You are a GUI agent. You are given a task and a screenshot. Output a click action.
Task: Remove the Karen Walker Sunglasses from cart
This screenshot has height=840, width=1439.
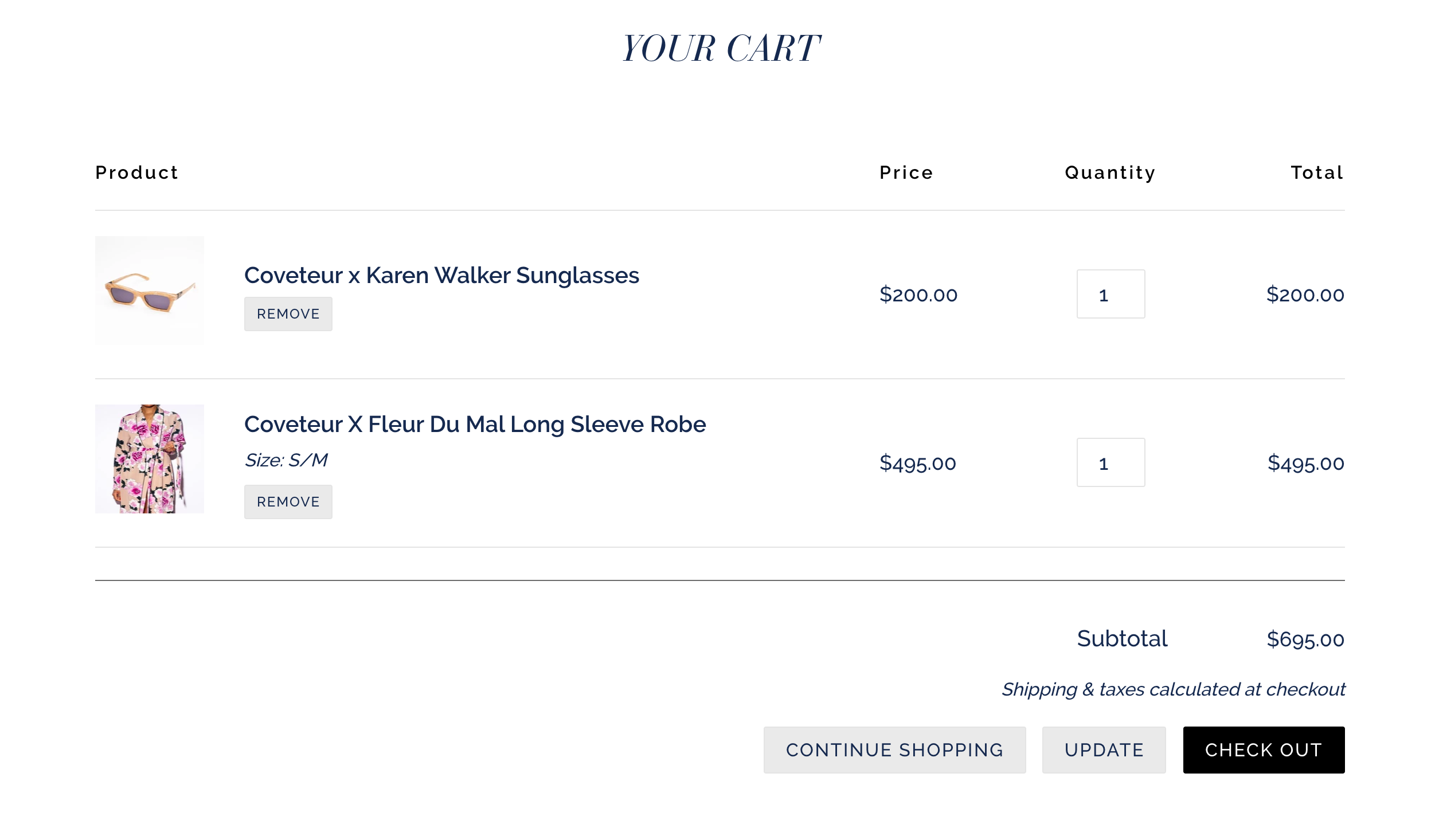288,314
